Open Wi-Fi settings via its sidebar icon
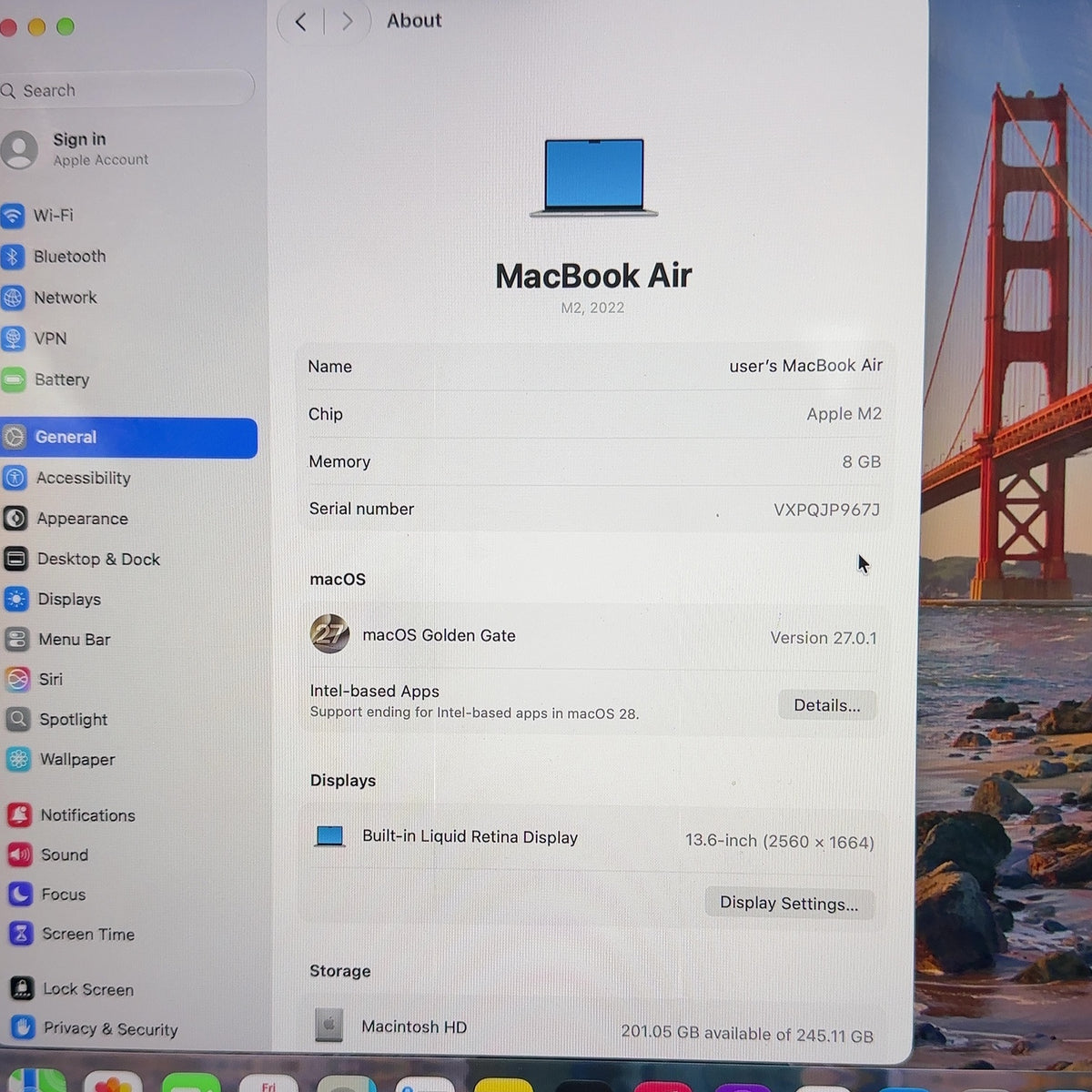Viewport: 1092px width, 1092px height. click(13, 216)
